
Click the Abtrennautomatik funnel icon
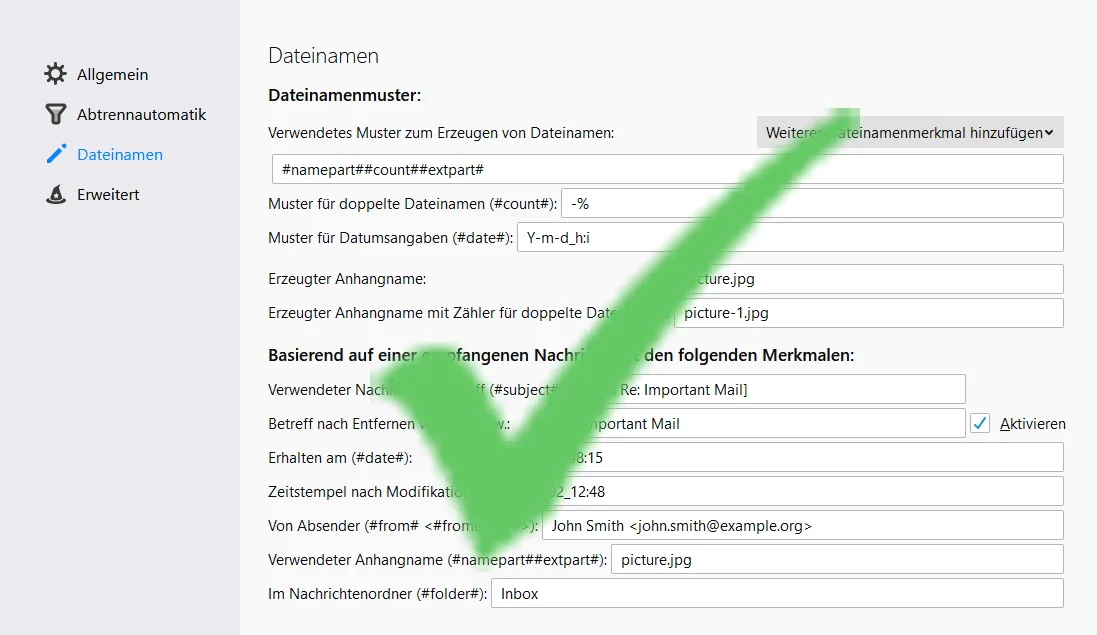(x=55, y=114)
